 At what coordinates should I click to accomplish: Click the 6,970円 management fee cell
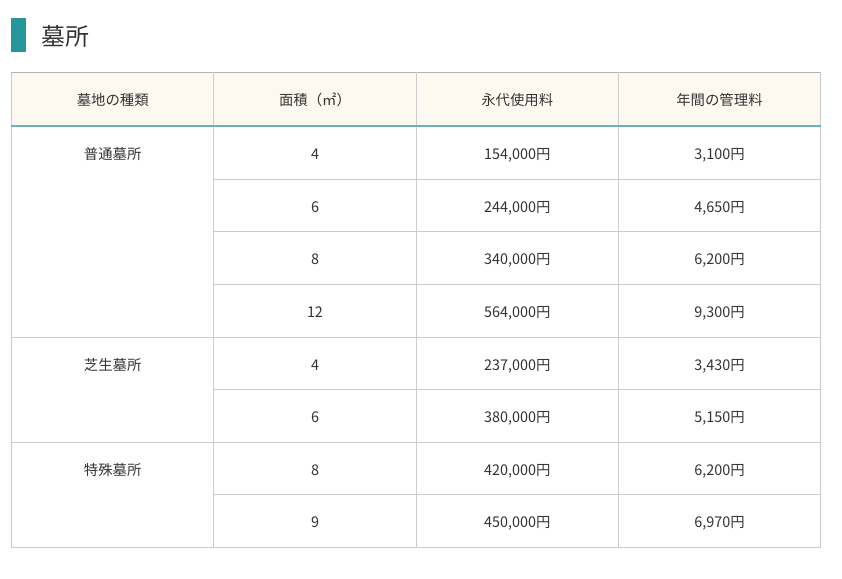tap(720, 522)
